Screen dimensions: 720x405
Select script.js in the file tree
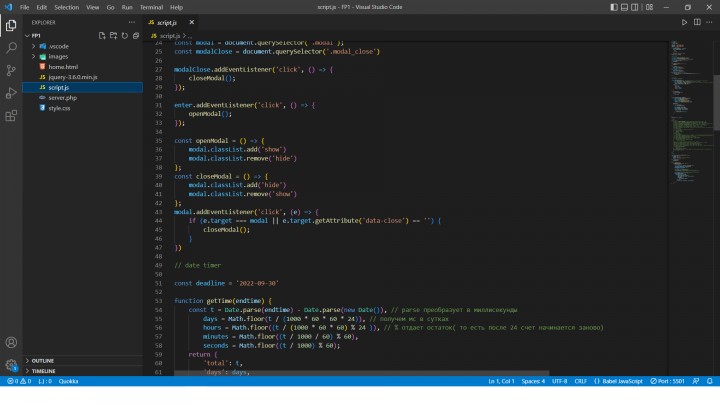[x=82, y=87]
